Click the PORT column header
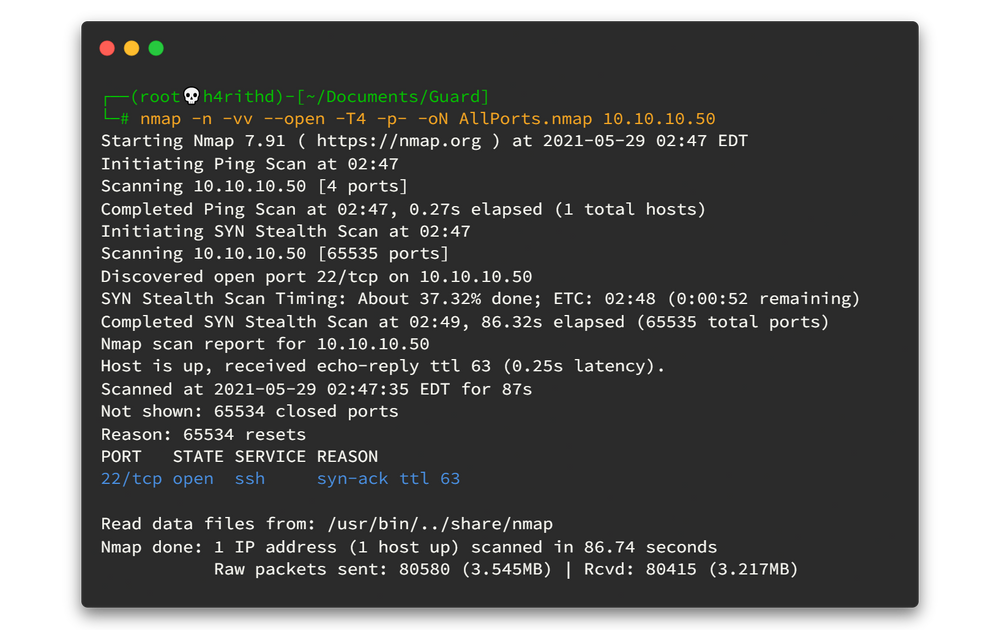 pyautogui.click(x=121, y=456)
